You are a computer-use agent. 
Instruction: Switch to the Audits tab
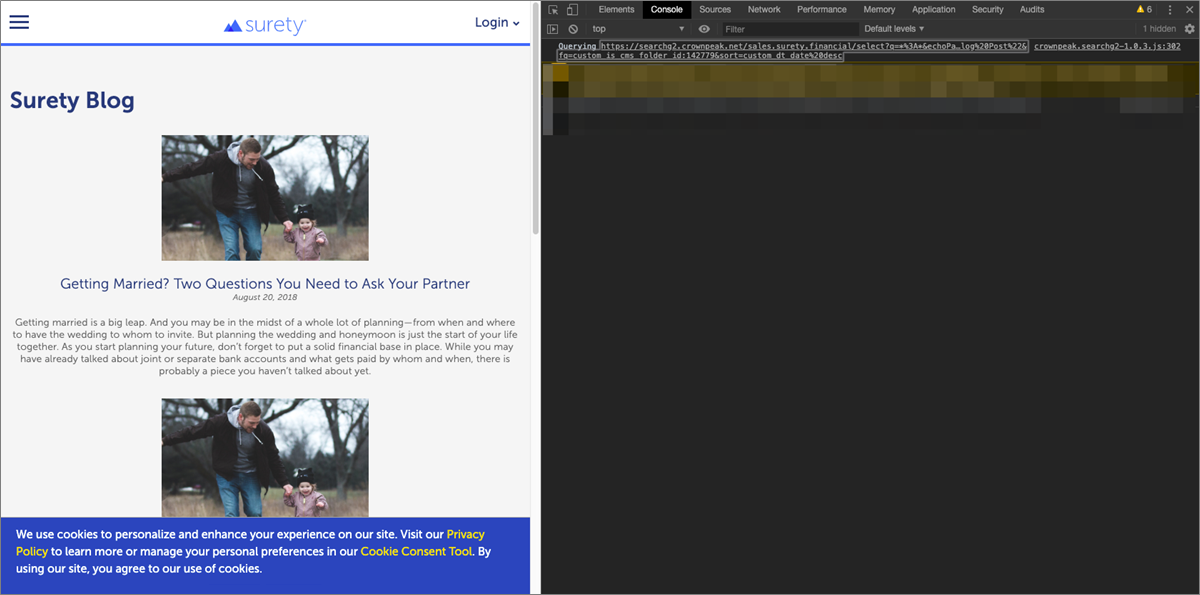[1032, 9]
